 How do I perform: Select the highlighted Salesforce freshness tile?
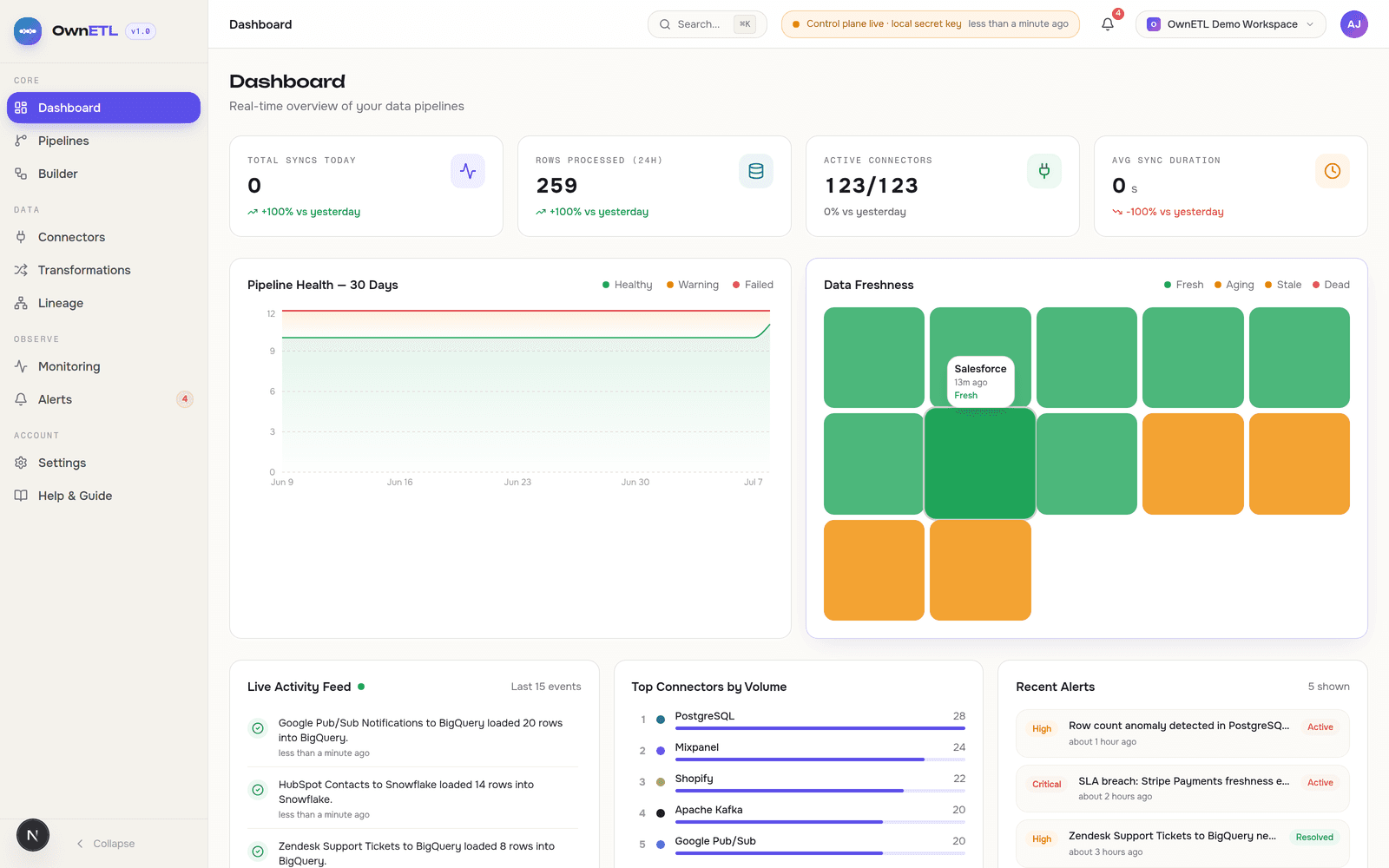[980, 464]
